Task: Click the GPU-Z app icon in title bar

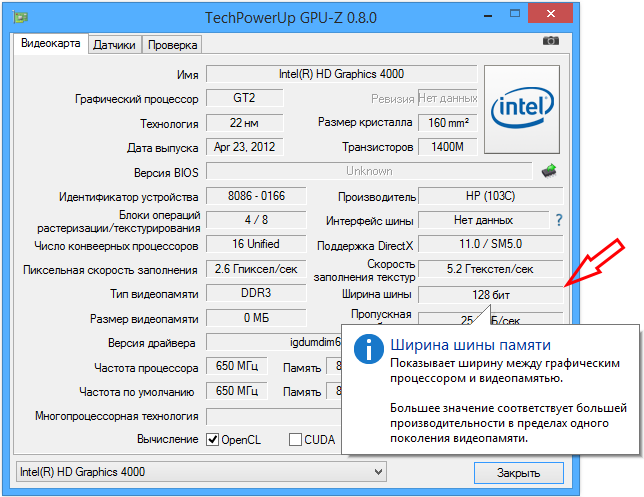Action: 20,17
